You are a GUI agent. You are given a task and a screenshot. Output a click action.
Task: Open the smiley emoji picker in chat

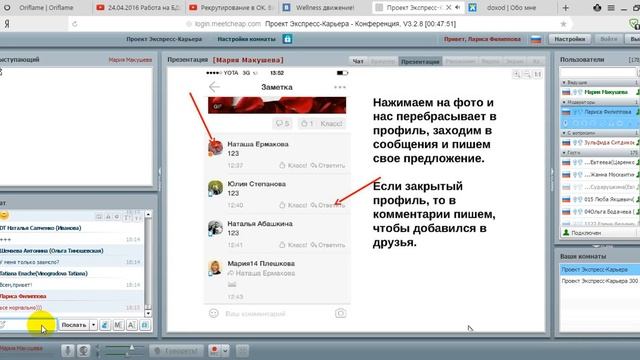(4, 215)
